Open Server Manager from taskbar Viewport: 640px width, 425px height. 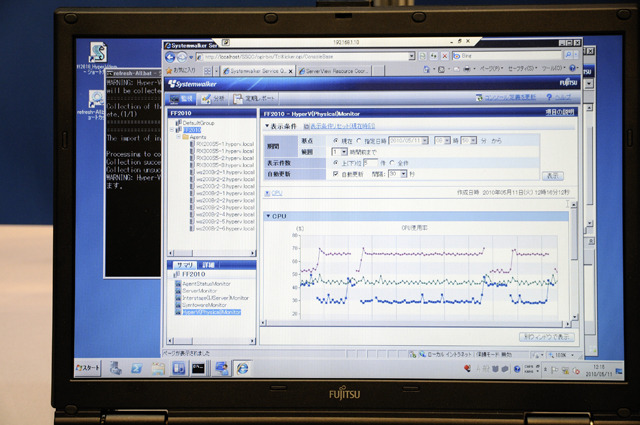coord(116,368)
